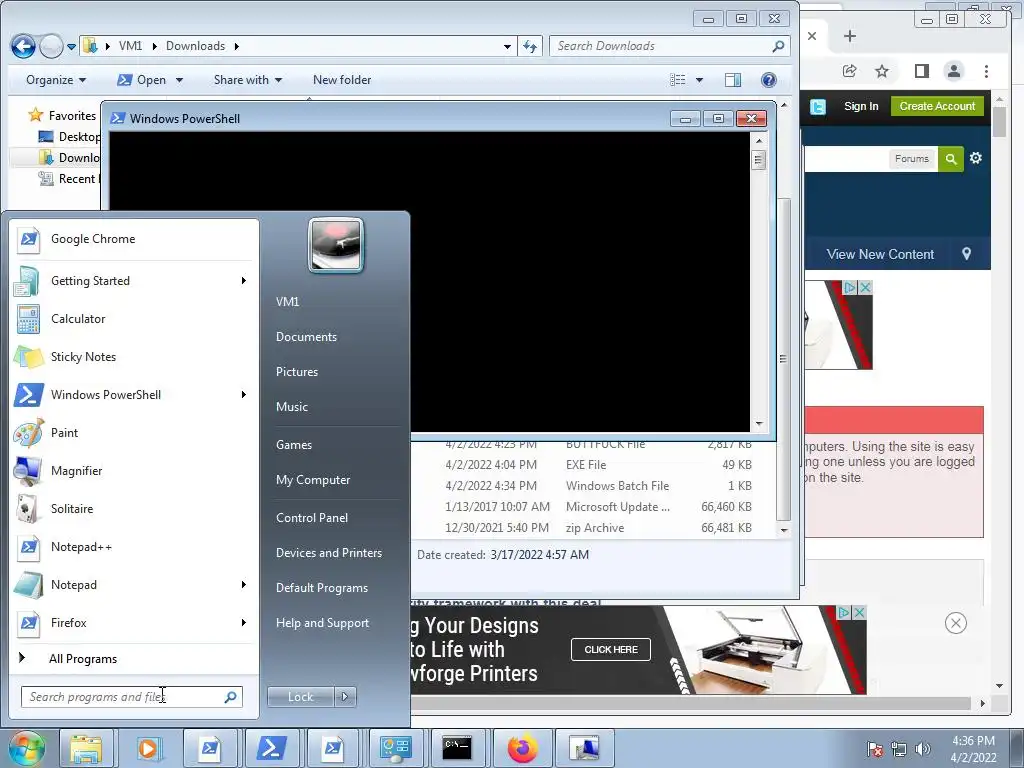Click Explorer back navigation arrow

(x=24, y=46)
